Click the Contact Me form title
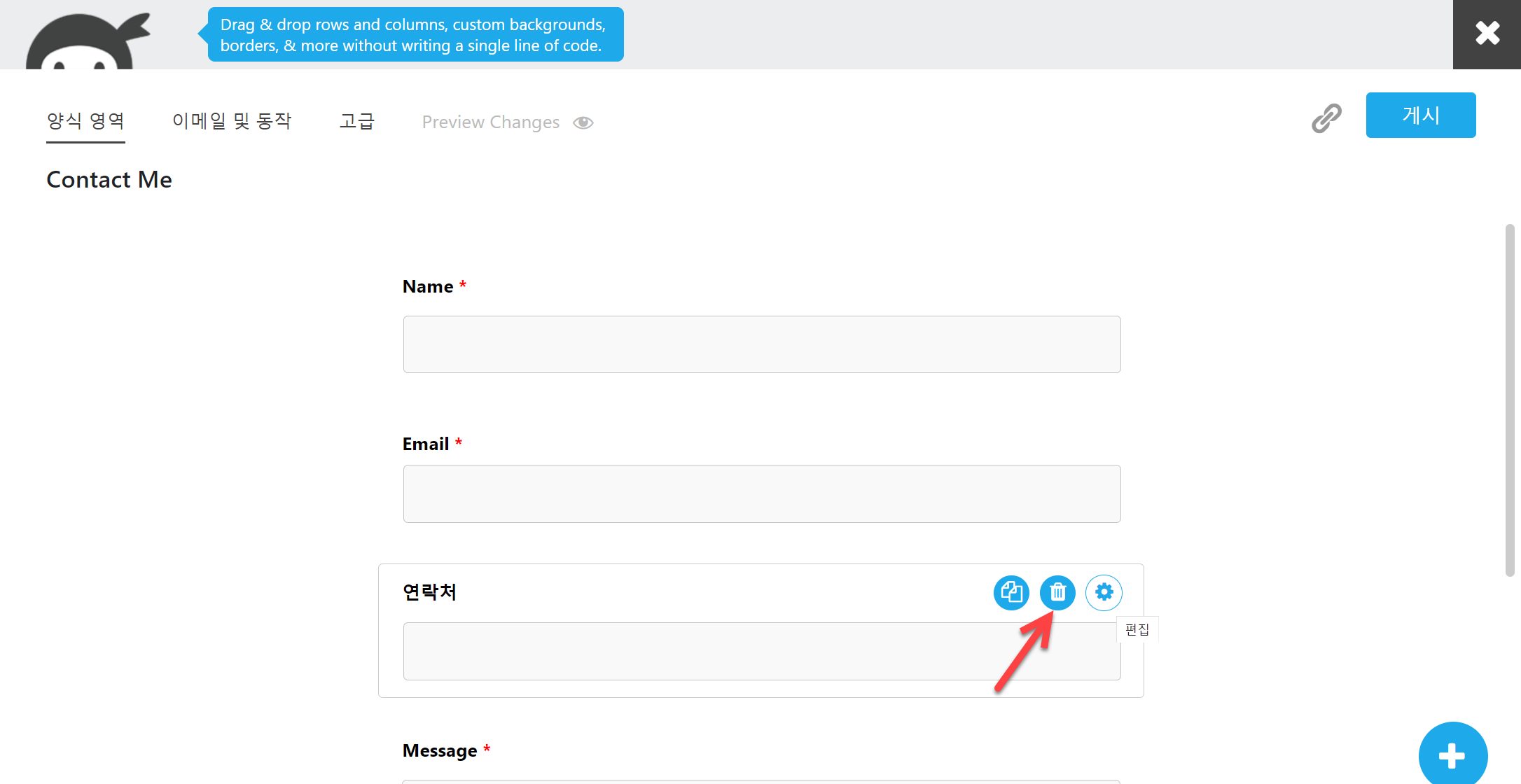 point(109,180)
